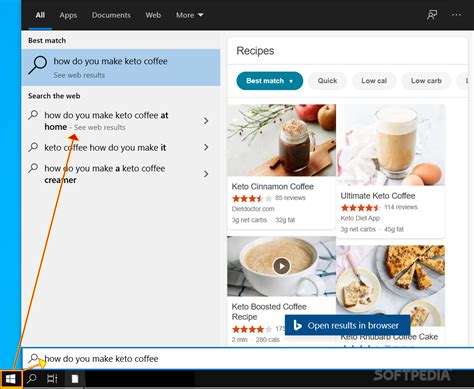Screen dimensions: 474x389
Task: Click the '3g net carbs · 32g fat' text
Action: 263,220
